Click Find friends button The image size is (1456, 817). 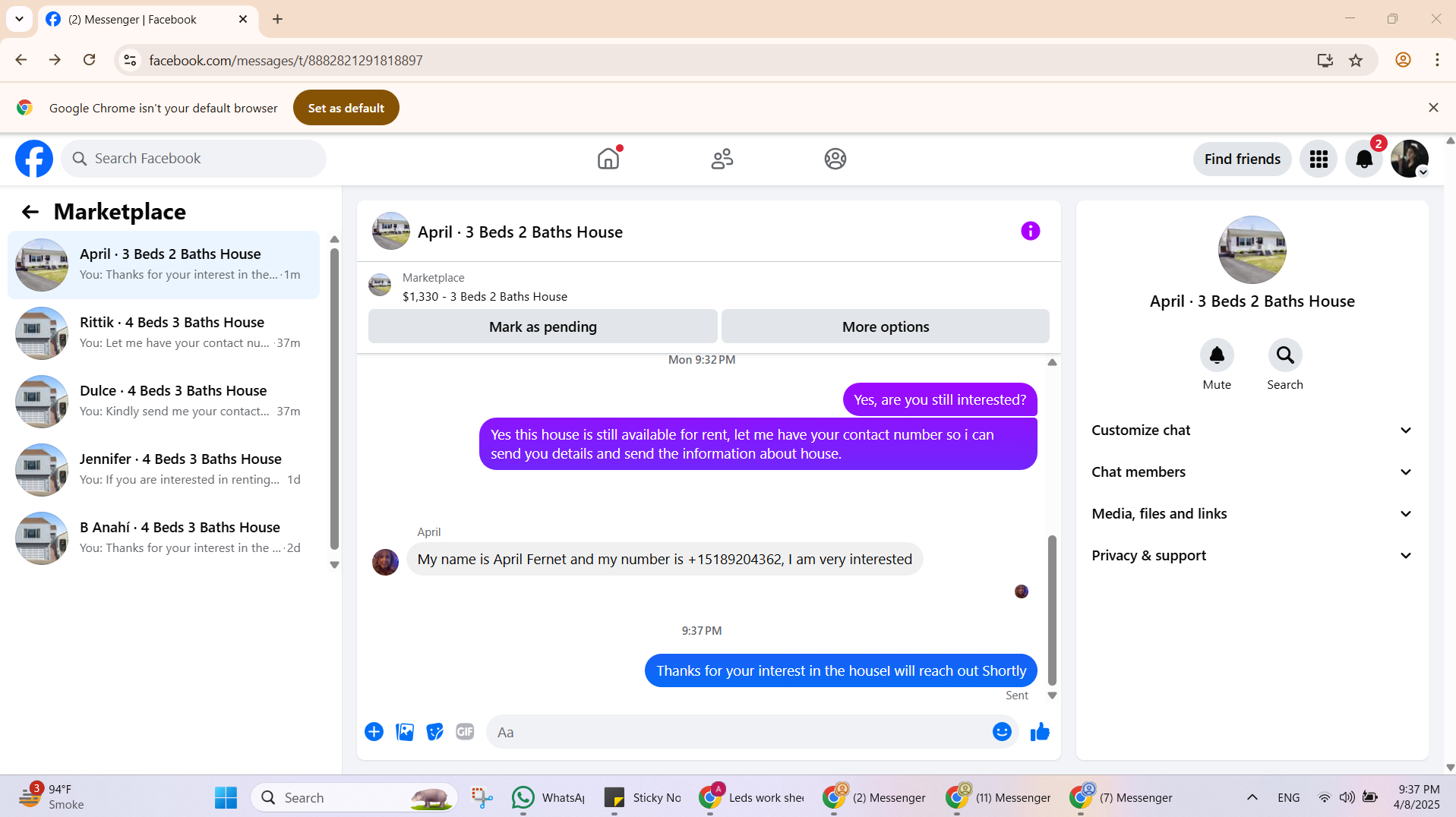1242,159
